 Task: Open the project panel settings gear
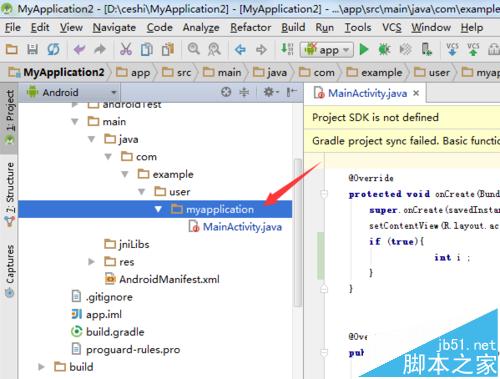click(x=271, y=92)
